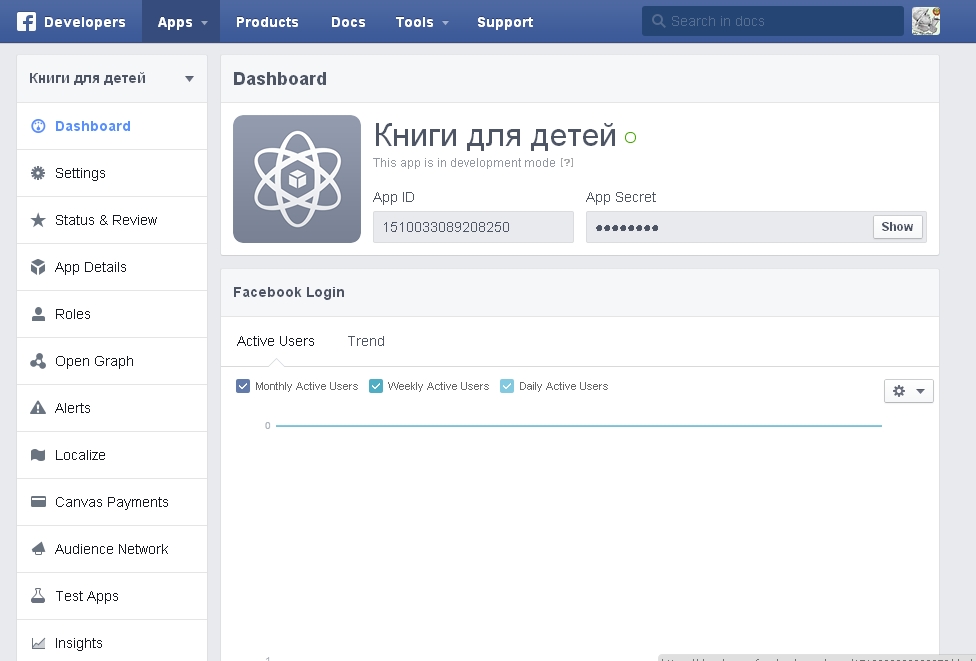Toggle Daily Active Users checkbox
Image resolution: width=976 pixels, height=661 pixels.
[x=507, y=386]
